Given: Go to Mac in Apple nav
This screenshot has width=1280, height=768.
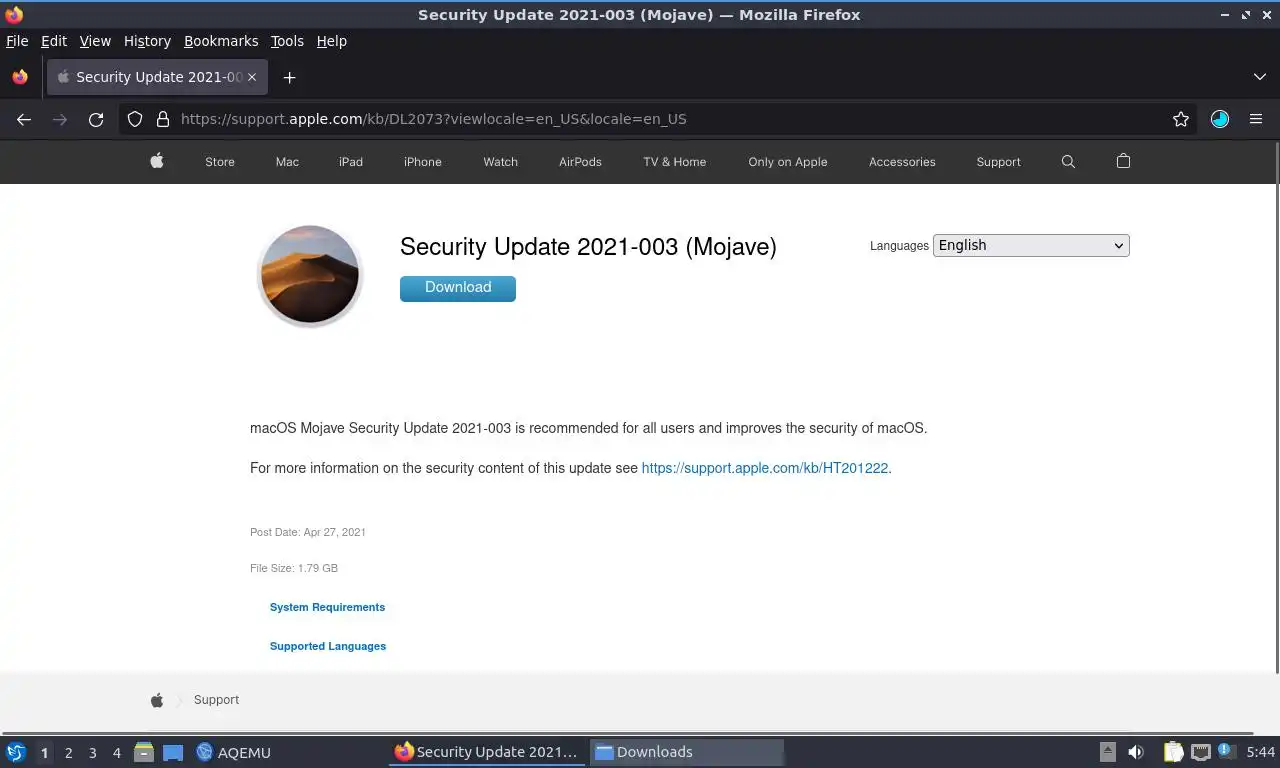Looking at the screenshot, I should pyautogui.click(x=287, y=162).
